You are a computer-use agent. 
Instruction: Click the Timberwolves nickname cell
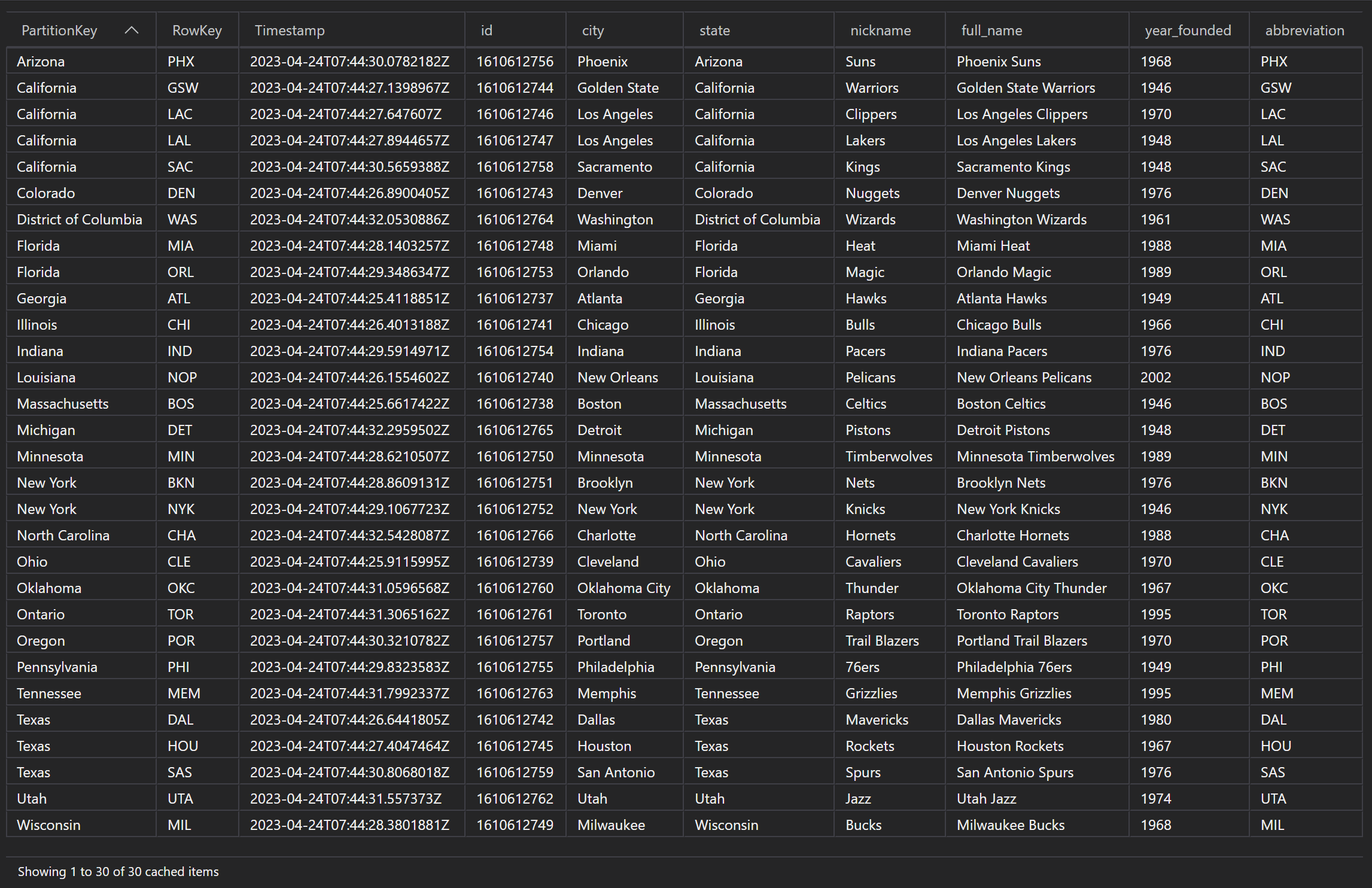(x=889, y=457)
